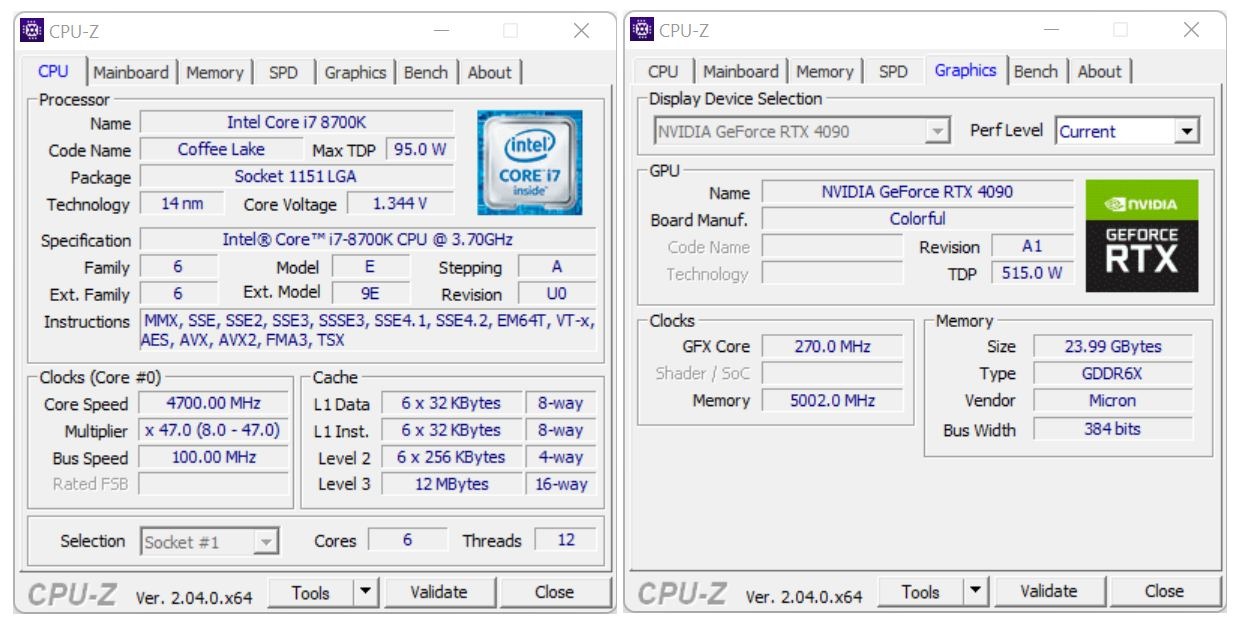Screen dimensions: 1240x630
Task: Open Memory tab in right CPU-Z window
Action: tap(825, 72)
